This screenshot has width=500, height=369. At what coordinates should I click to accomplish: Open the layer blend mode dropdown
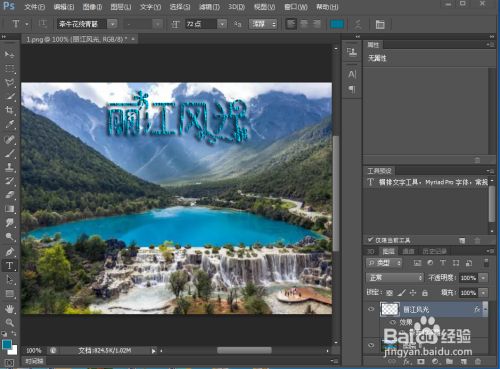pos(395,277)
